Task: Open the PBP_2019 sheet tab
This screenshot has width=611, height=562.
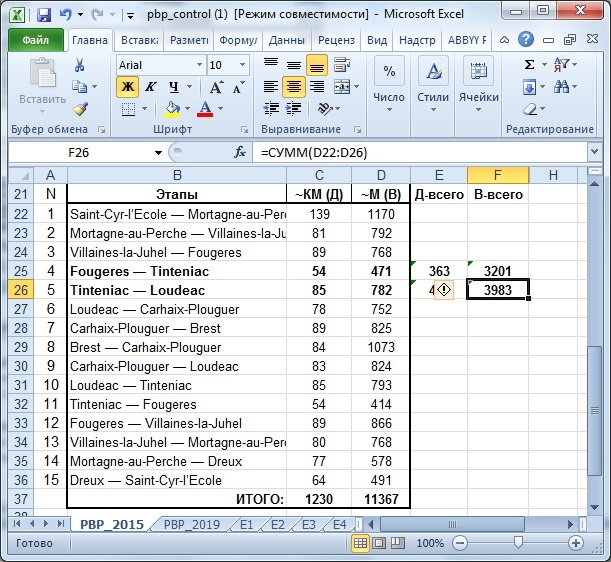Action: click(192, 525)
